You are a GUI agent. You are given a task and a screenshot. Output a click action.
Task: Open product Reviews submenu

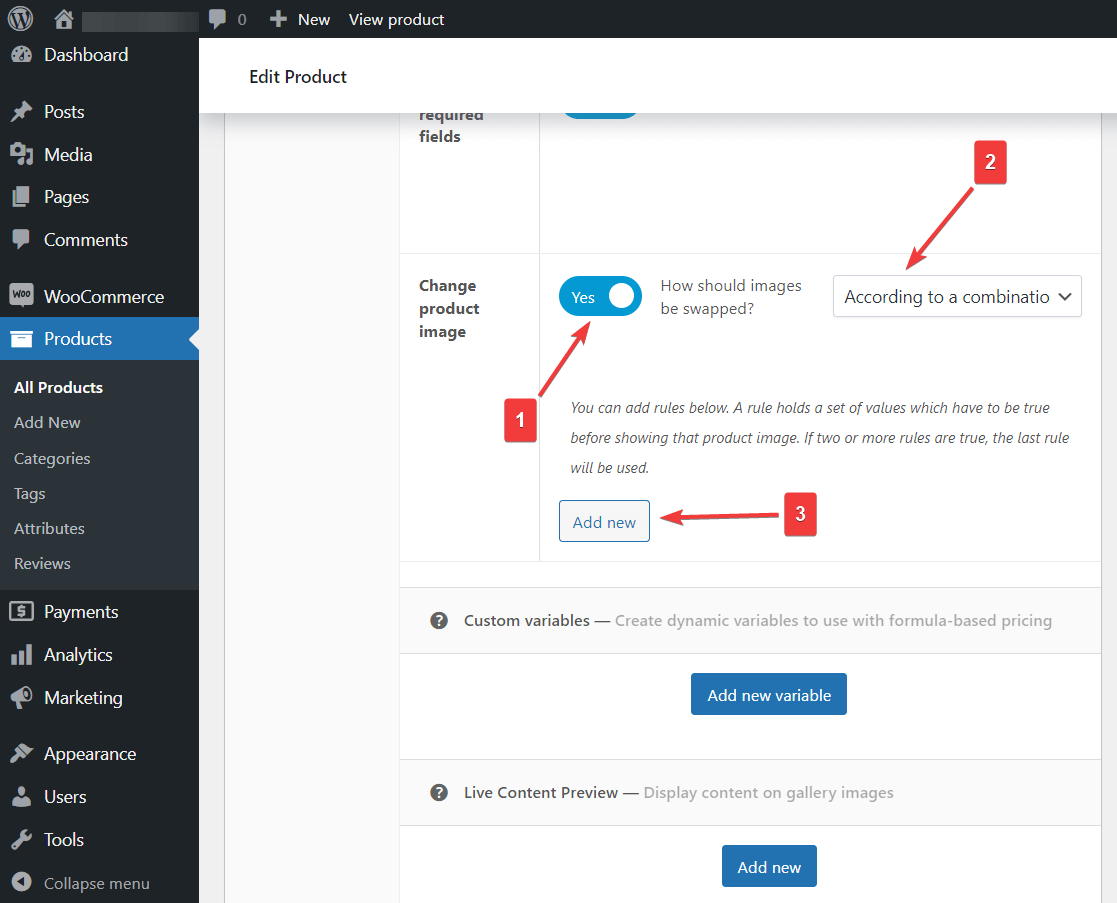pyautogui.click(x=42, y=563)
